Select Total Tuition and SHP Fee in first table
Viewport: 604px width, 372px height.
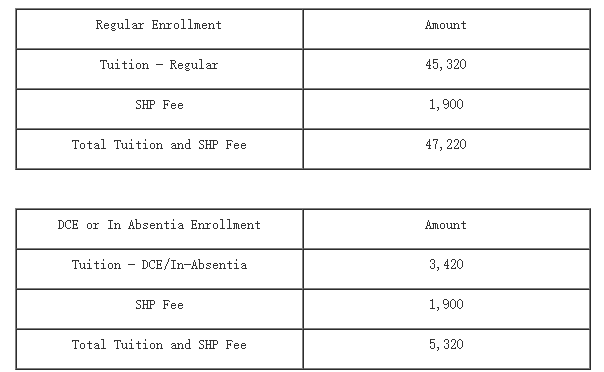point(159,149)
